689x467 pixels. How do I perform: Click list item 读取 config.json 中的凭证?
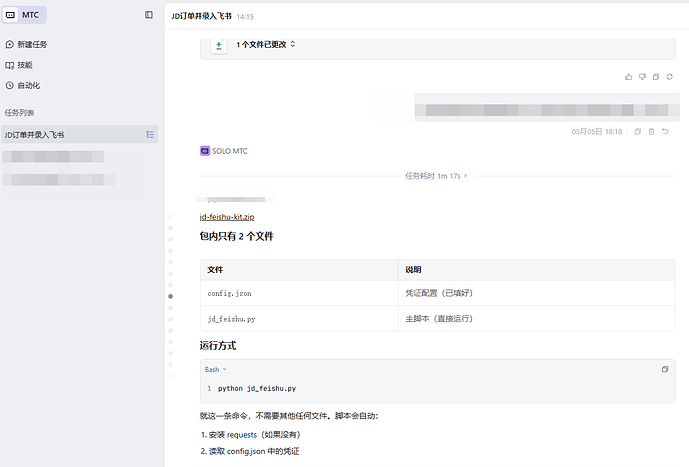coord(250,451)
